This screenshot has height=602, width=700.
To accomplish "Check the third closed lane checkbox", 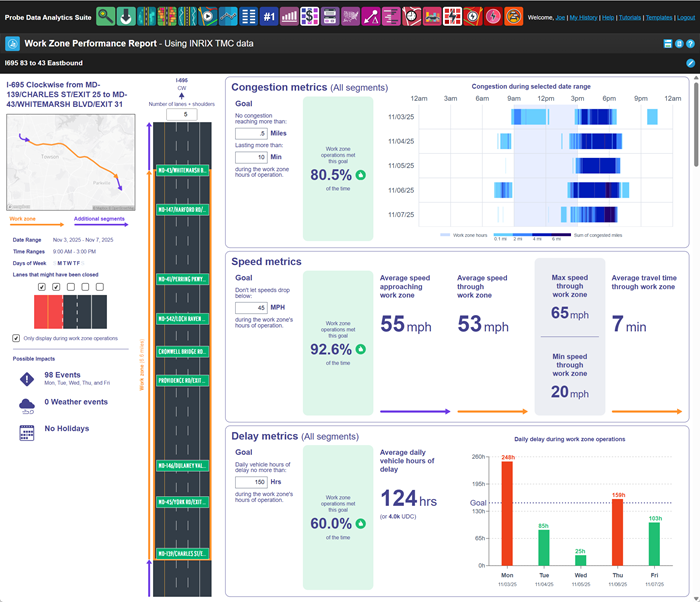I will (x=71, y=287).
